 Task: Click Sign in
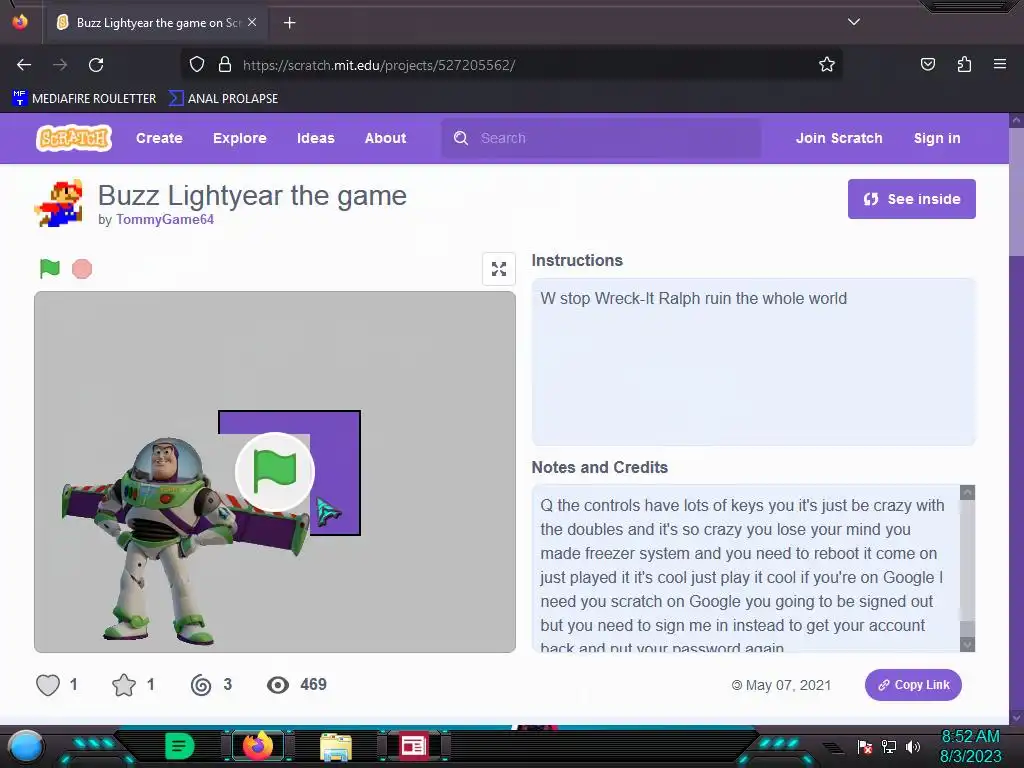937,138
